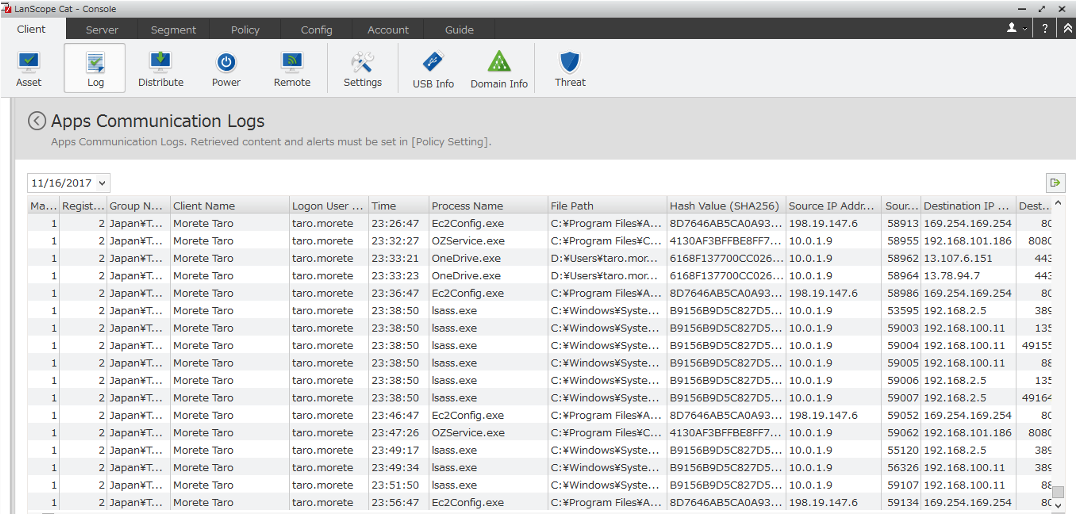Open the Threat shield icon
1076x514 pixels.
(570, 69)
